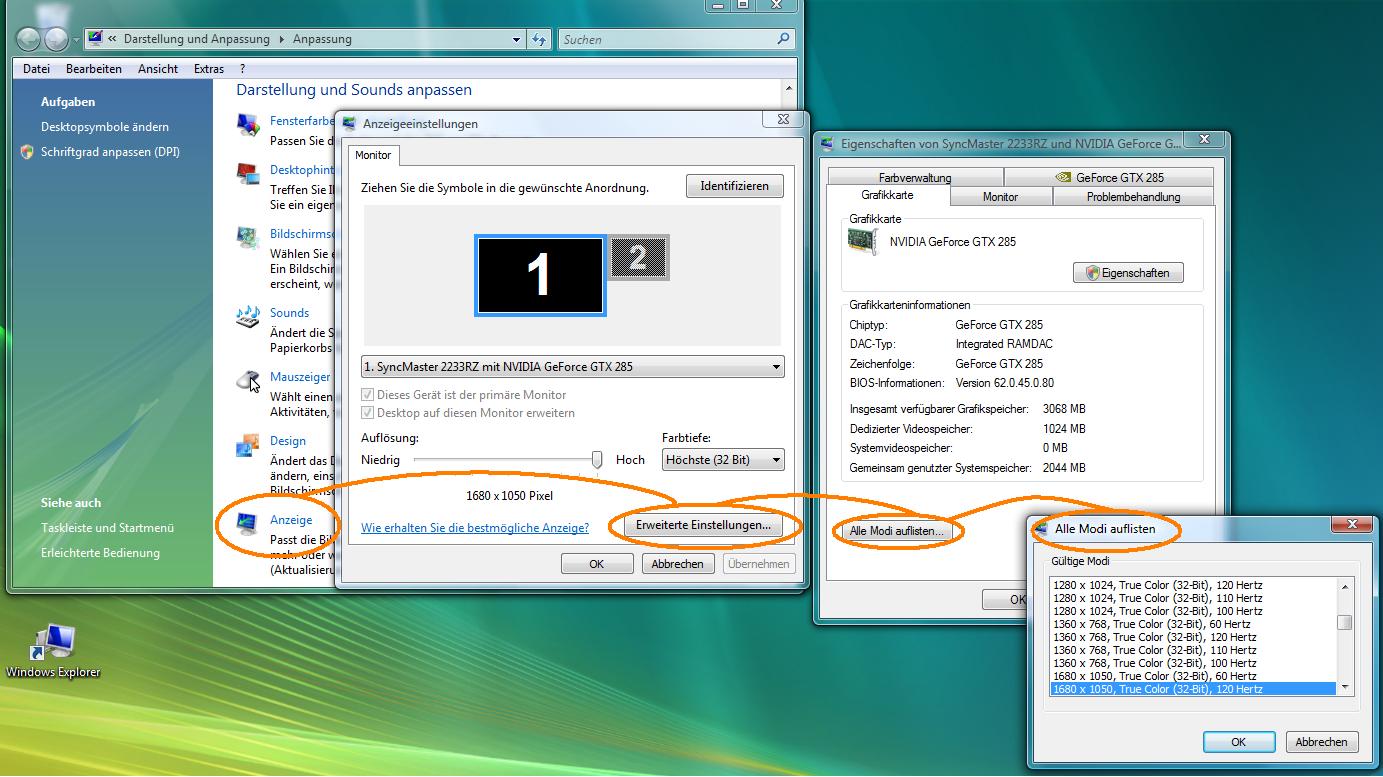1383x777 pixels.
Task: Open Schriftgrad anpassen (DPI) link
Action: pos(110,152)
